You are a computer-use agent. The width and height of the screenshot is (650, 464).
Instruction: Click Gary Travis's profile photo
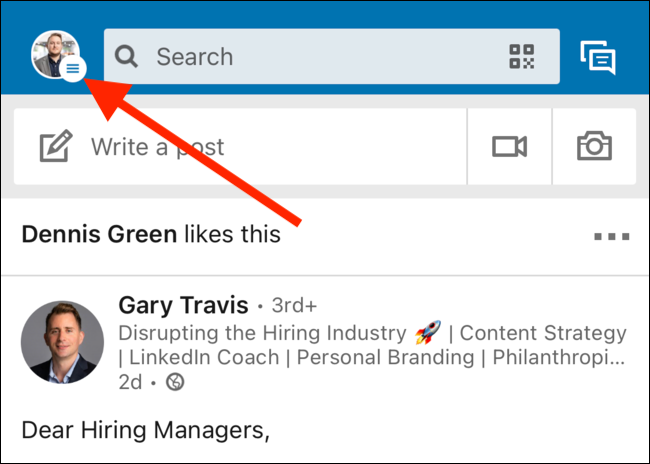tap(61, 343)
